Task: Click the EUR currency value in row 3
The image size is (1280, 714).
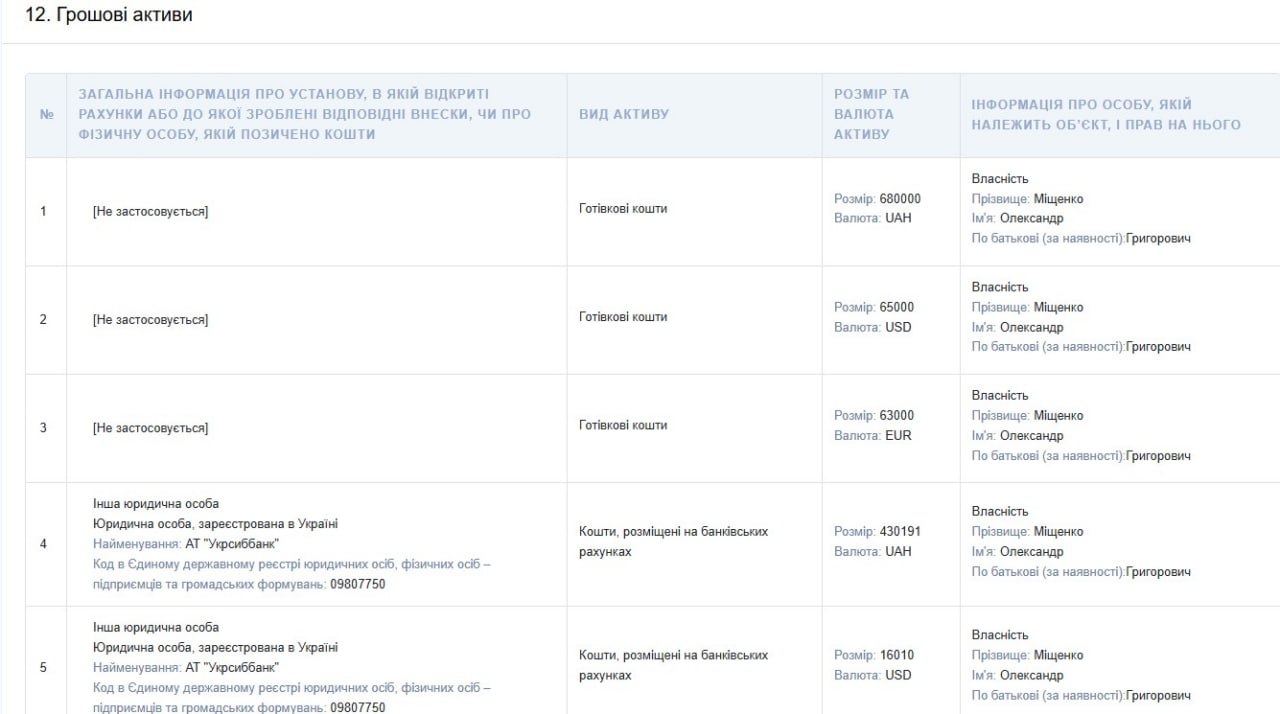Action: (x=898, y=435)
